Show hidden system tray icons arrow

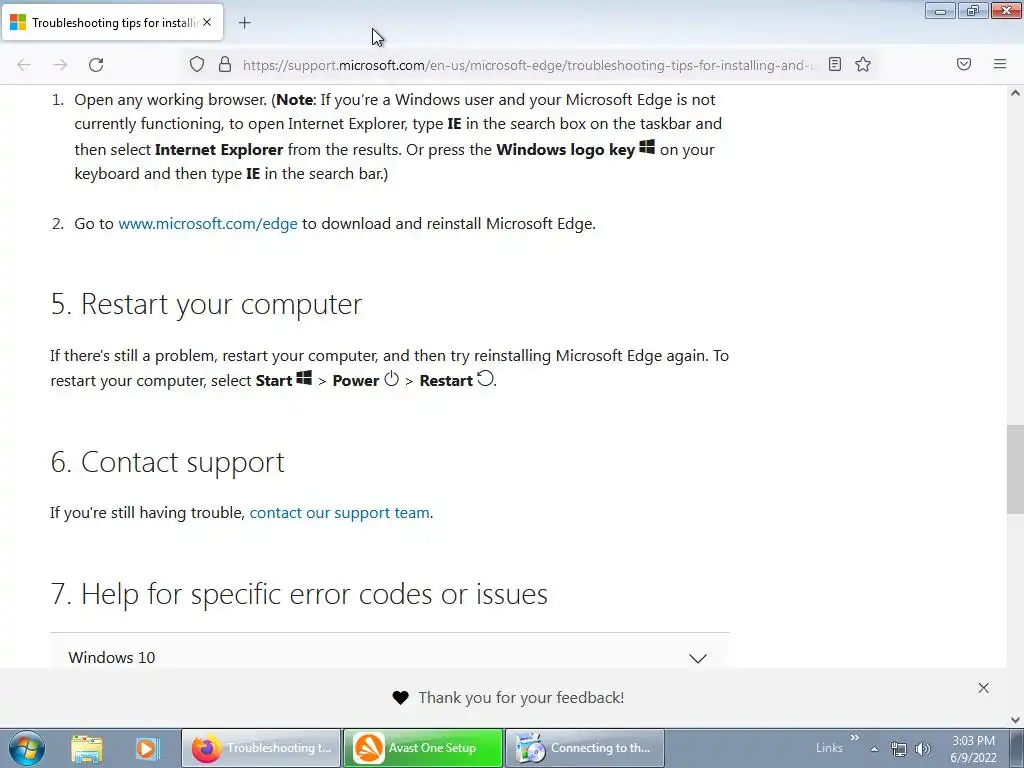coord(874,749)
